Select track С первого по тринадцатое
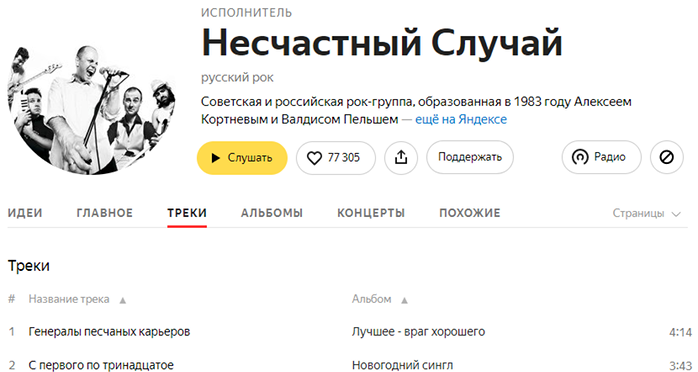Screen dimensions: 698x372 pyautogui.click(x=101, y=365)
